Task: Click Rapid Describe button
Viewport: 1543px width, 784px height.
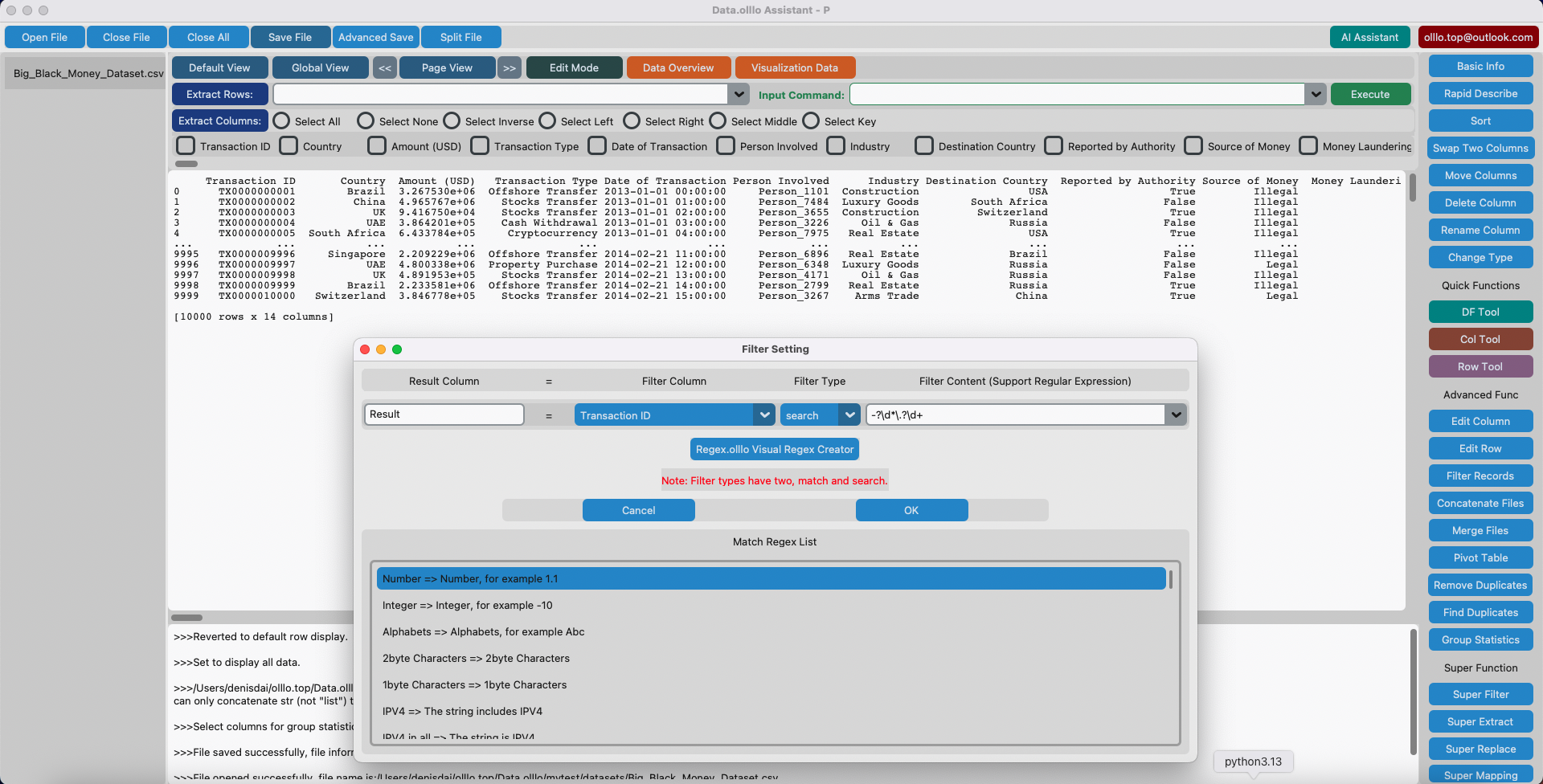Action: (x=1480, y=94)
